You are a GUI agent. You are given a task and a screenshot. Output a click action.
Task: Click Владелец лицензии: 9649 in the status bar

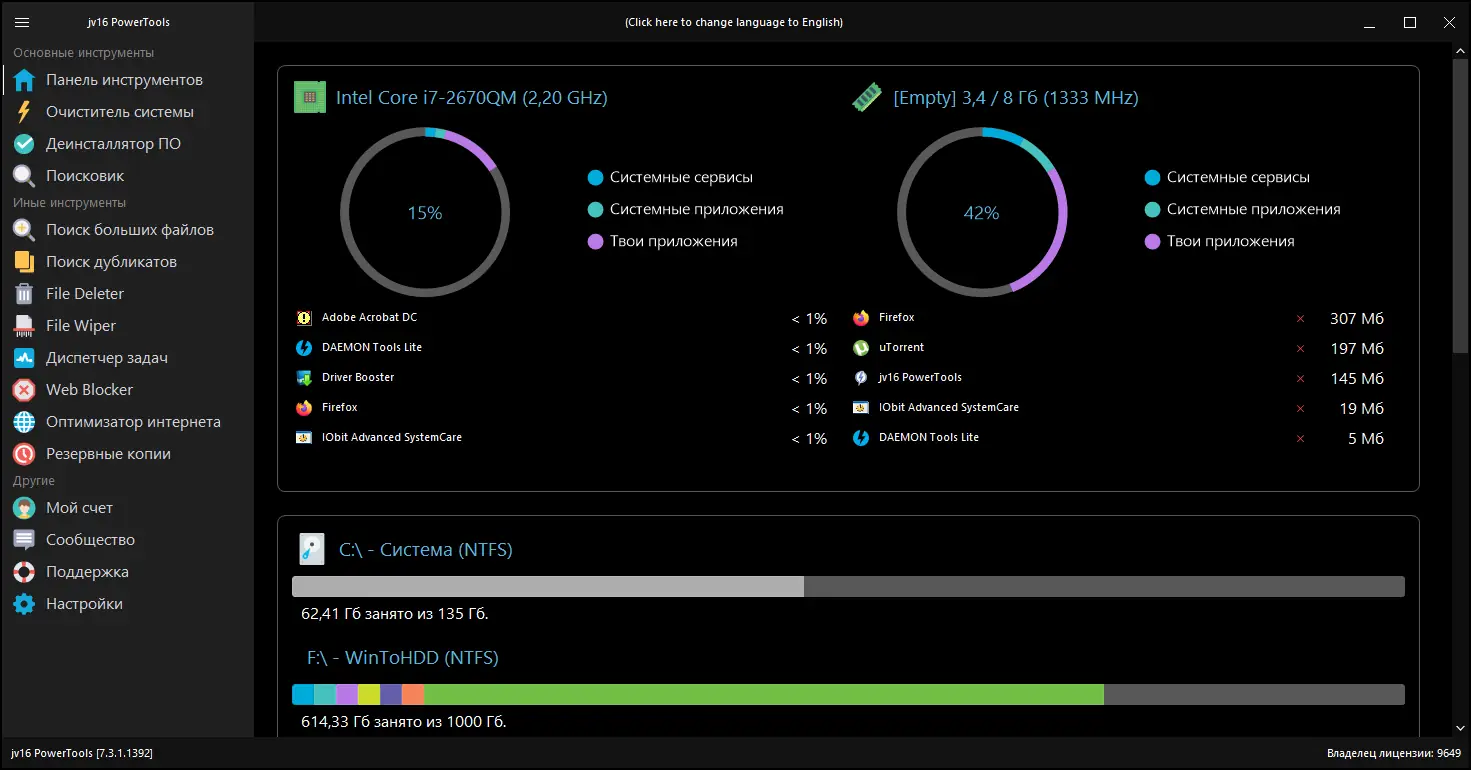tap(1394, 753)
